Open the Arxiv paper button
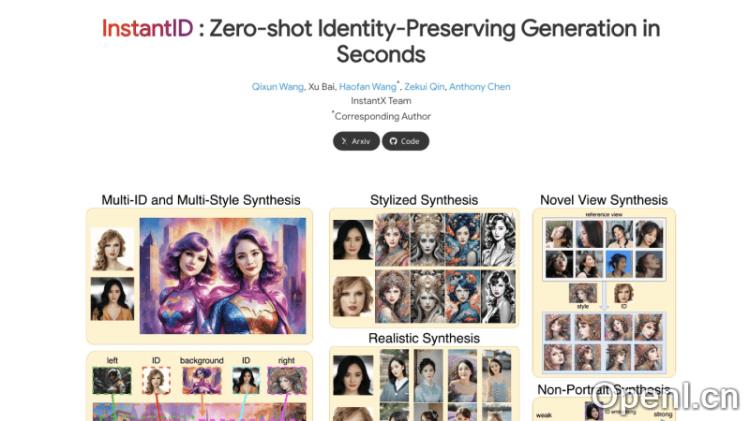Image resolution: width=750 pixels, height=421 pixels. [x=356, y=141]
